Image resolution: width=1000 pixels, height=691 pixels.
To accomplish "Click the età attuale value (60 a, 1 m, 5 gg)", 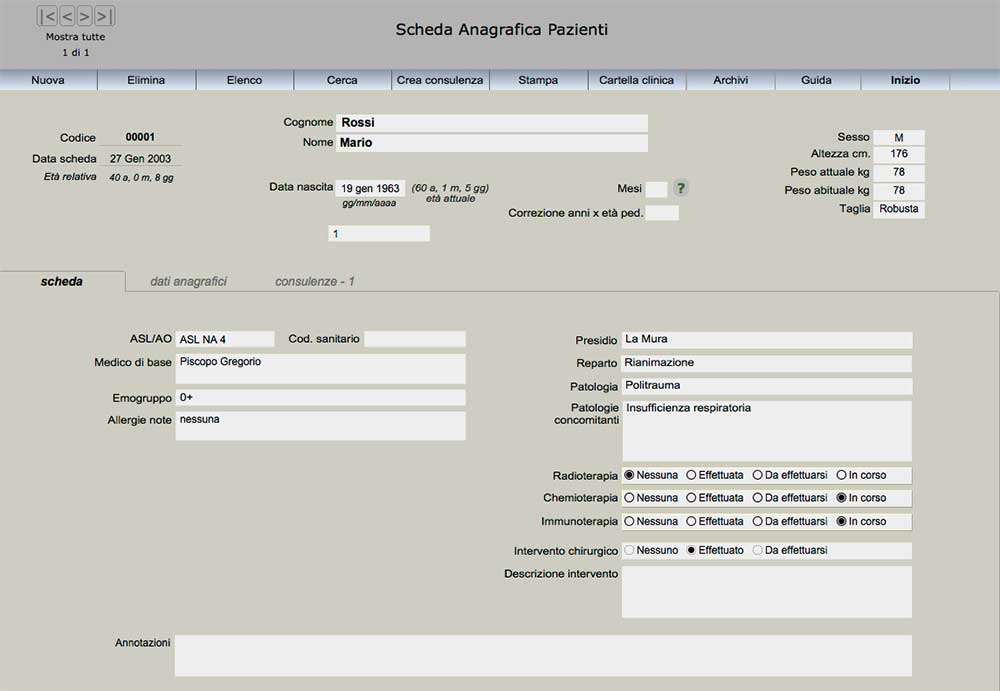I will 450,188.
